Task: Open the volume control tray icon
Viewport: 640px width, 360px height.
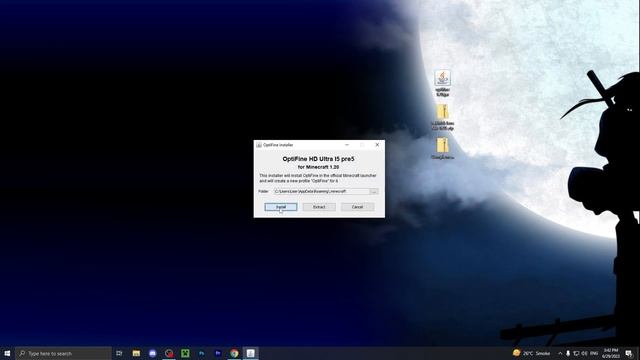Action: 584,353
